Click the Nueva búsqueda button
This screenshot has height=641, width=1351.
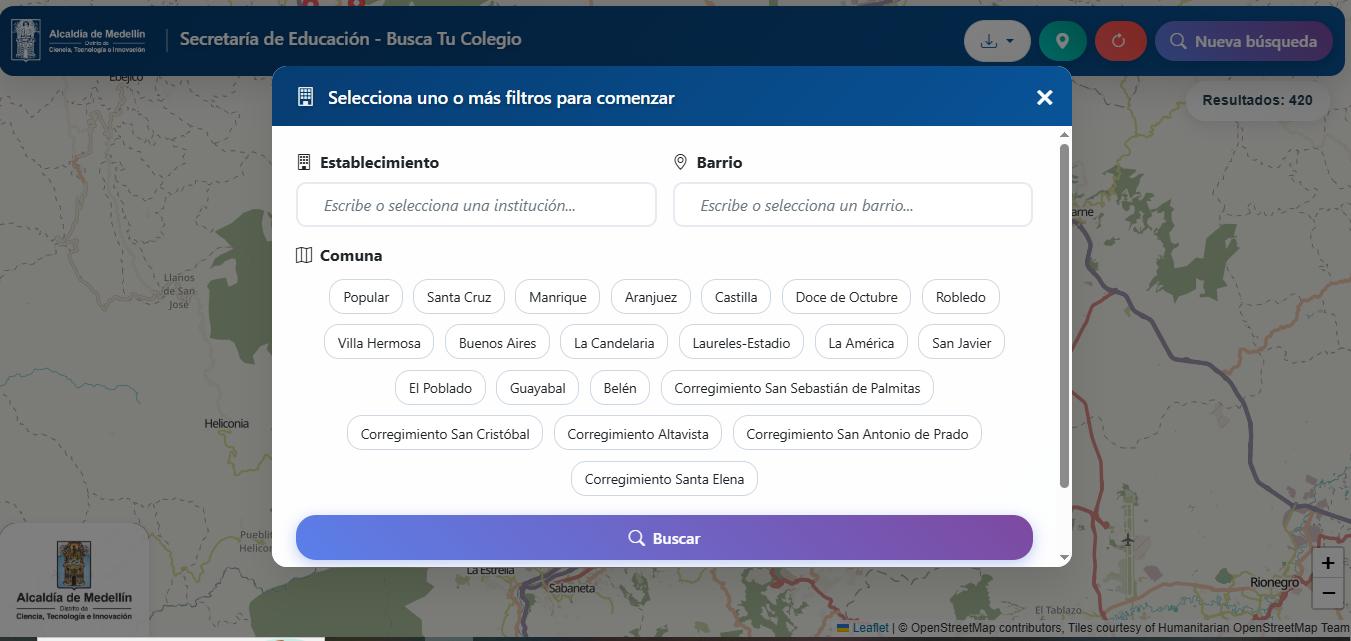1243,41
